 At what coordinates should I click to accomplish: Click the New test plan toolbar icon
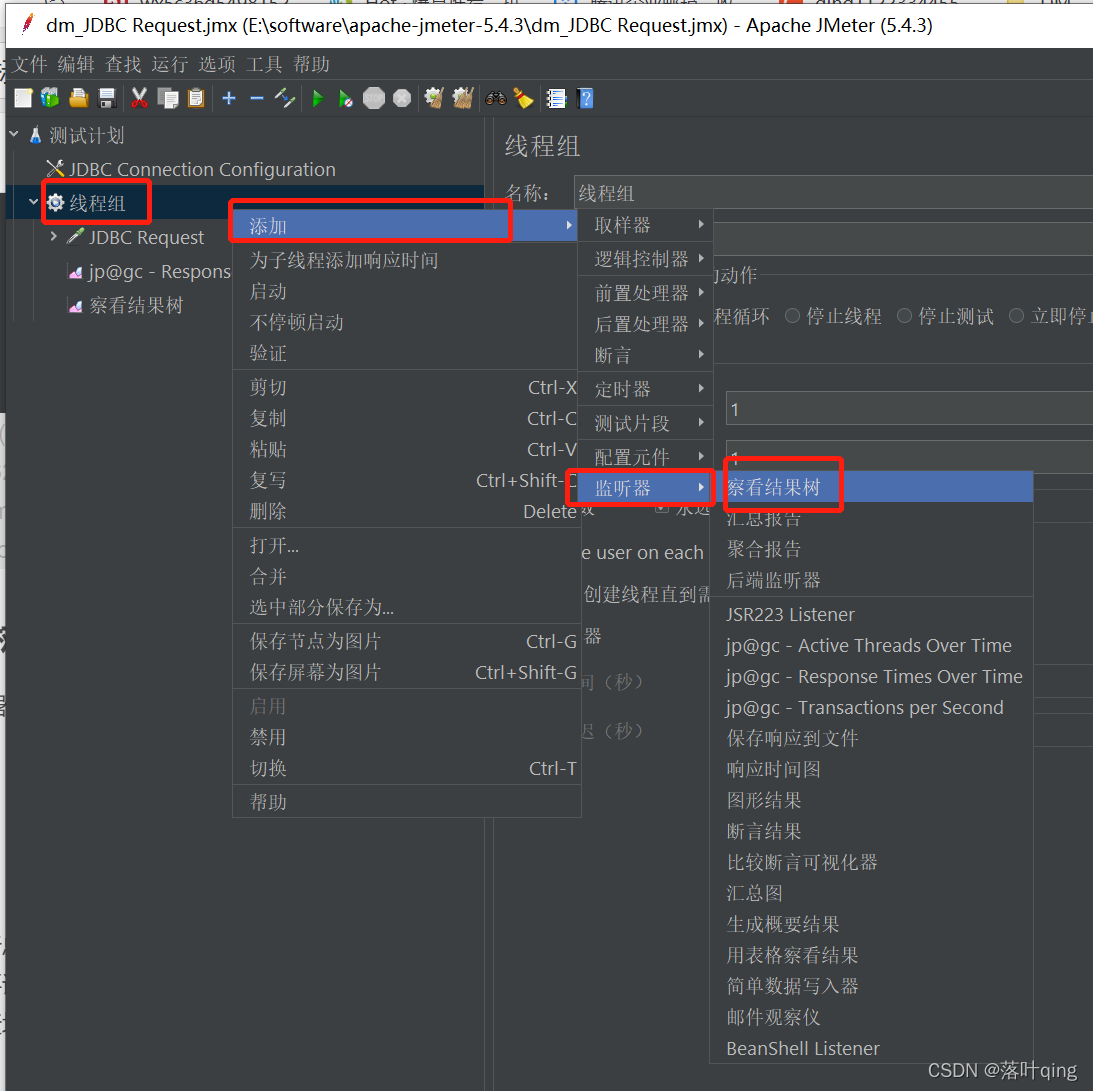coord(23,98)
